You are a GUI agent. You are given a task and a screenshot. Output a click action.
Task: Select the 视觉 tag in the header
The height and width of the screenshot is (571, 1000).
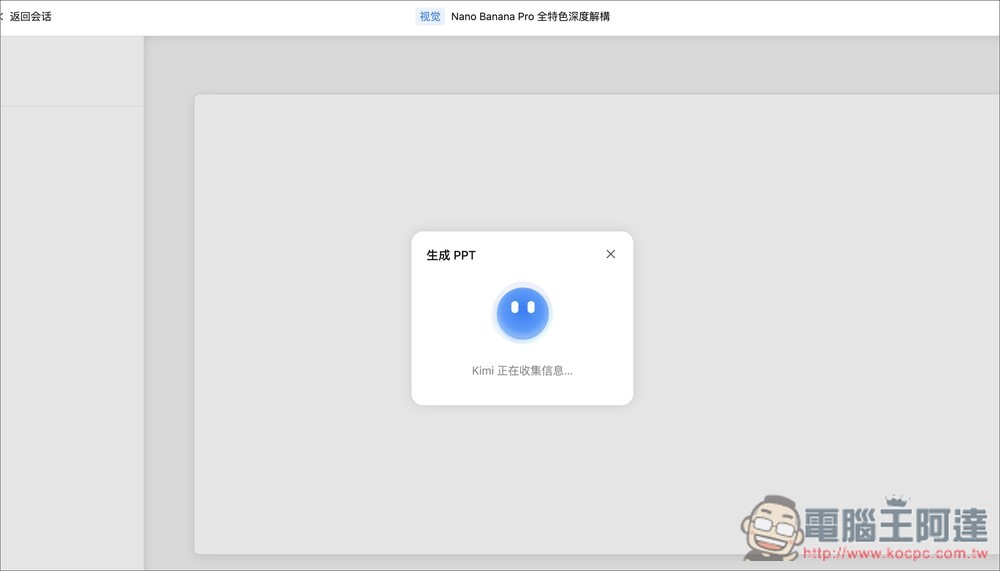point(430,17)
